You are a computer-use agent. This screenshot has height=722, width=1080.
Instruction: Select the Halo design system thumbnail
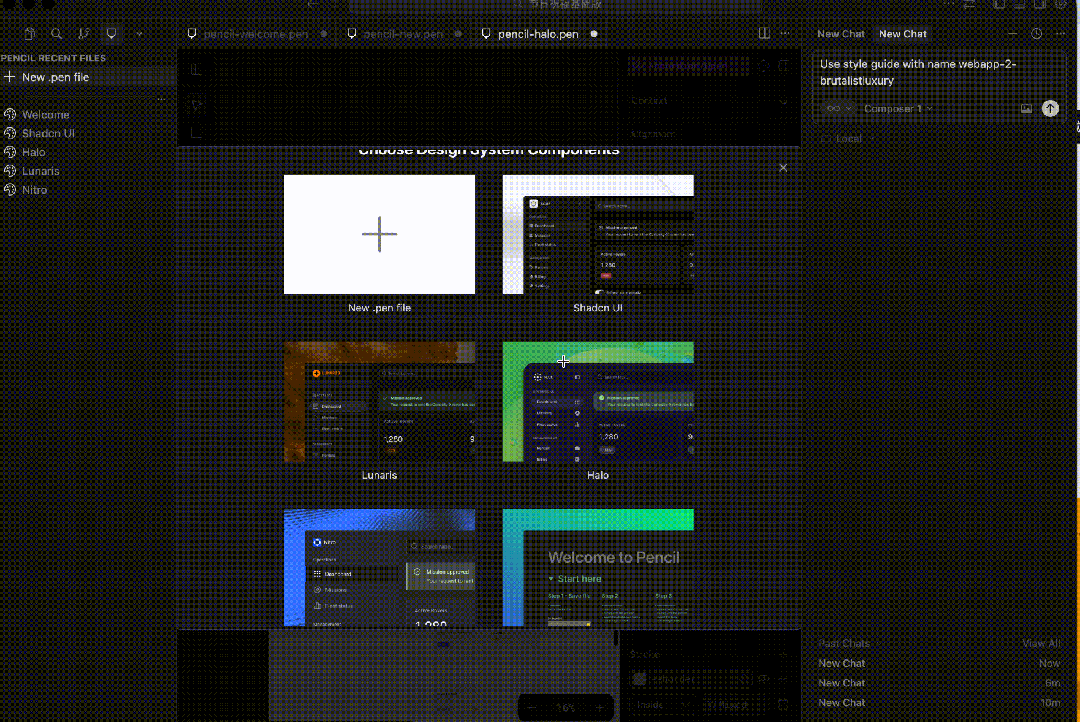(597, 402)
